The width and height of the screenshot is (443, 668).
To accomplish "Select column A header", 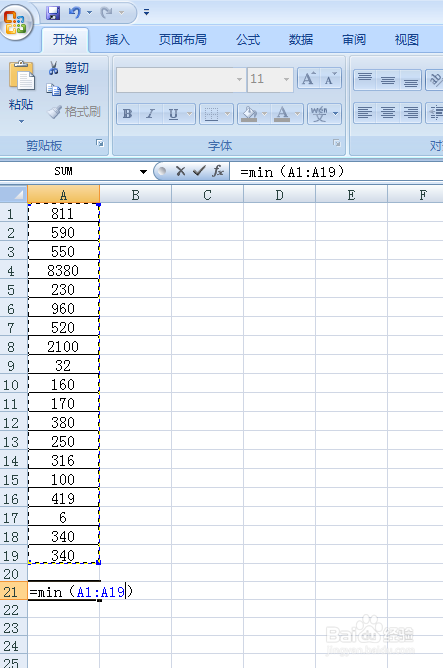I will click(63, 195).
